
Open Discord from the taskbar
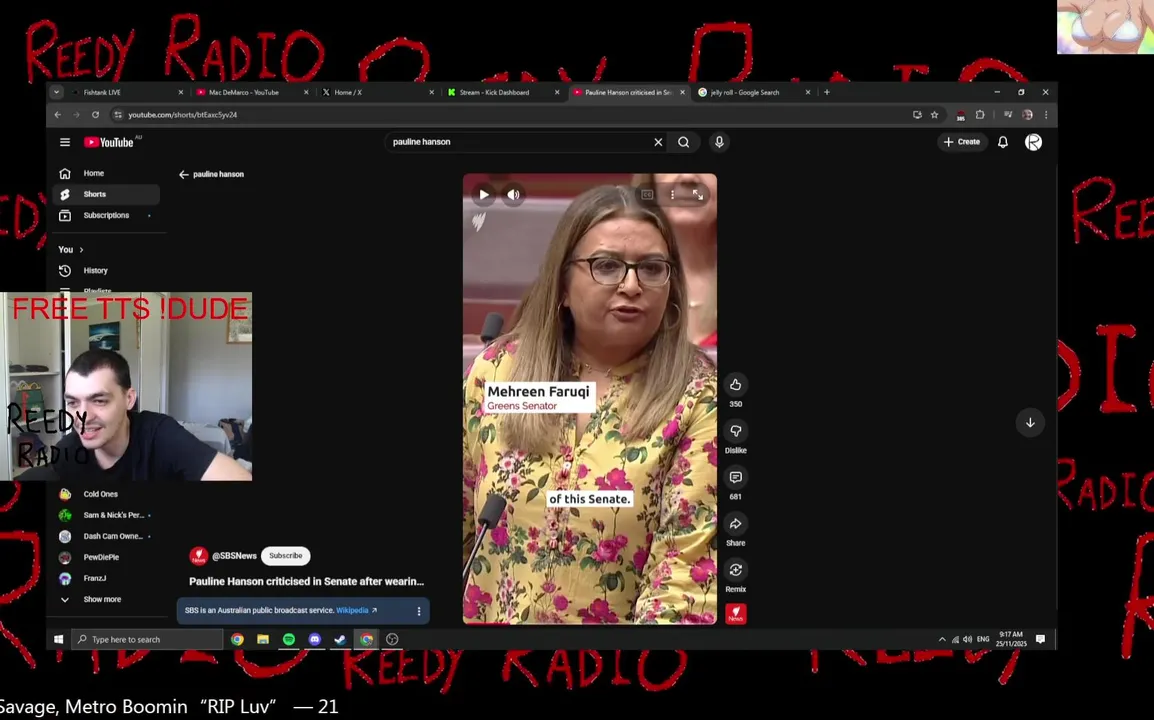pyautogui.click(x=314, y=639)
